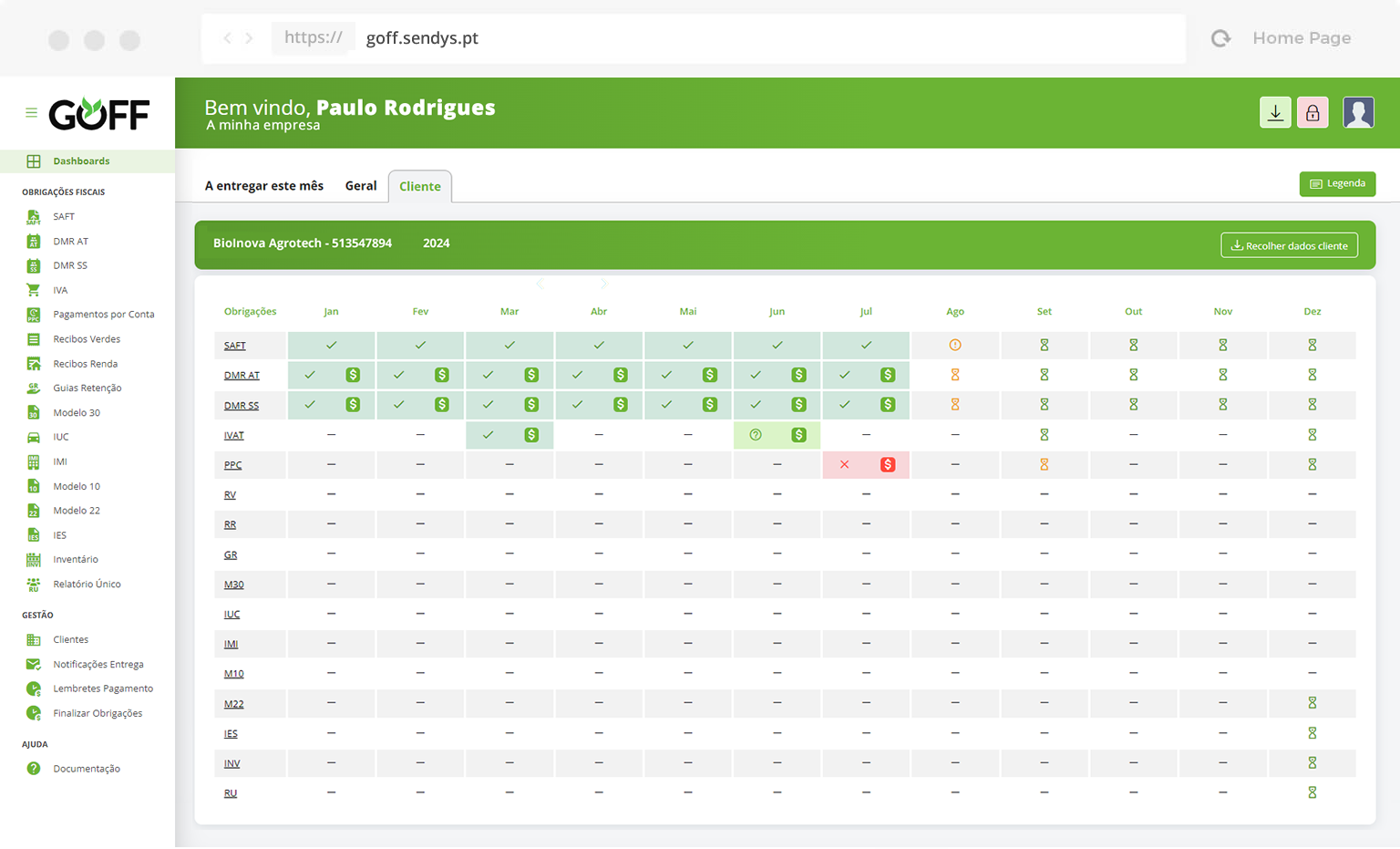1400x849 pixels.
Task: Select the Cliente tab
Action: point(420,186)
